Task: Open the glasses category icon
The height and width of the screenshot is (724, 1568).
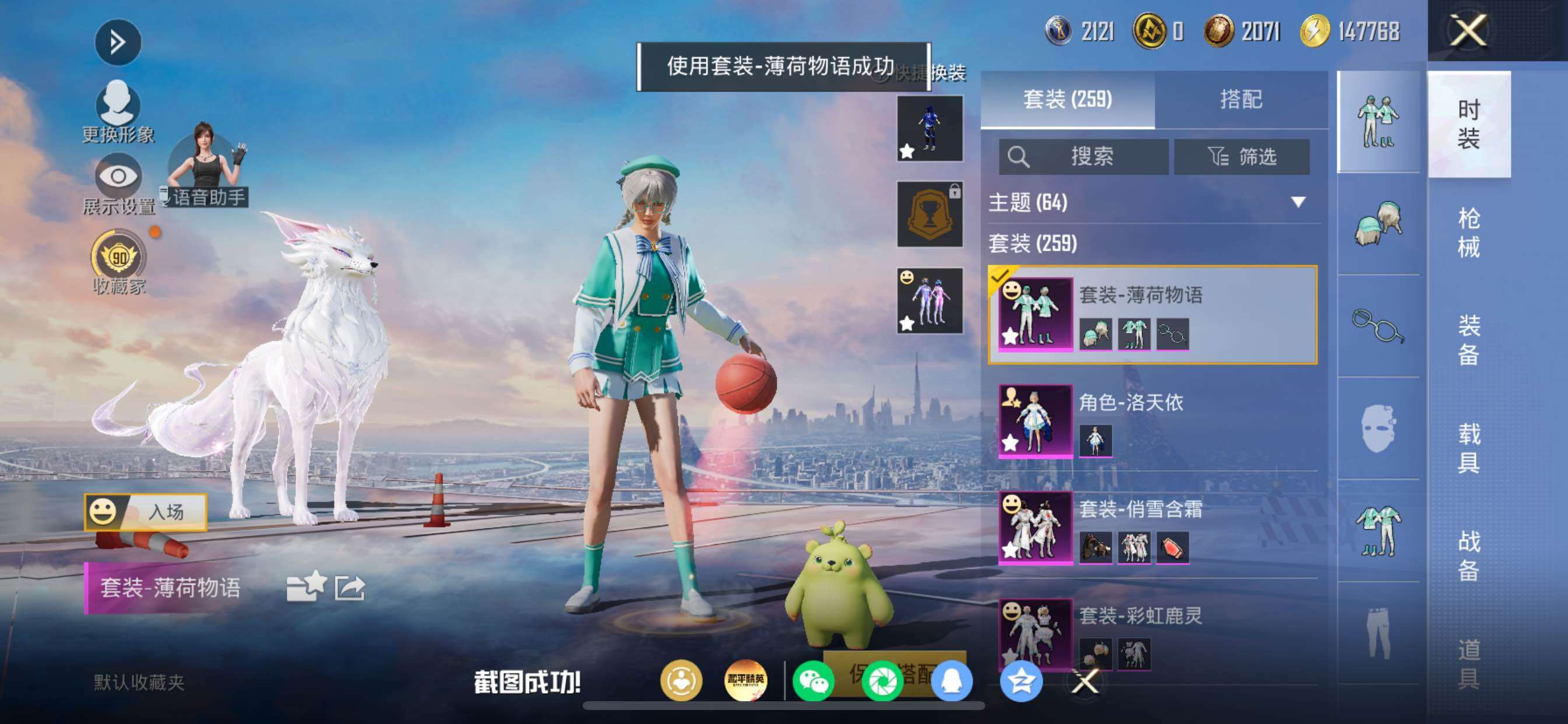Action: 1378,326
